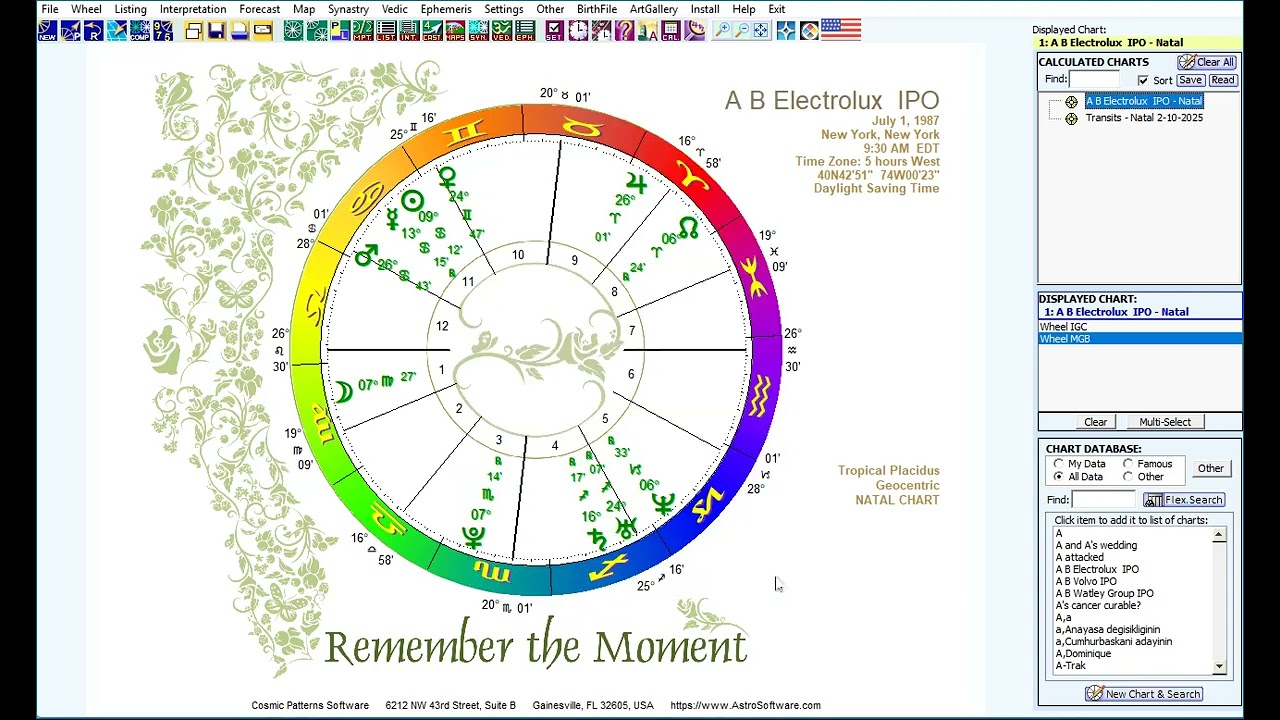
Task: Click database list scrollbar up arrow
Action: click(1219, 536)
